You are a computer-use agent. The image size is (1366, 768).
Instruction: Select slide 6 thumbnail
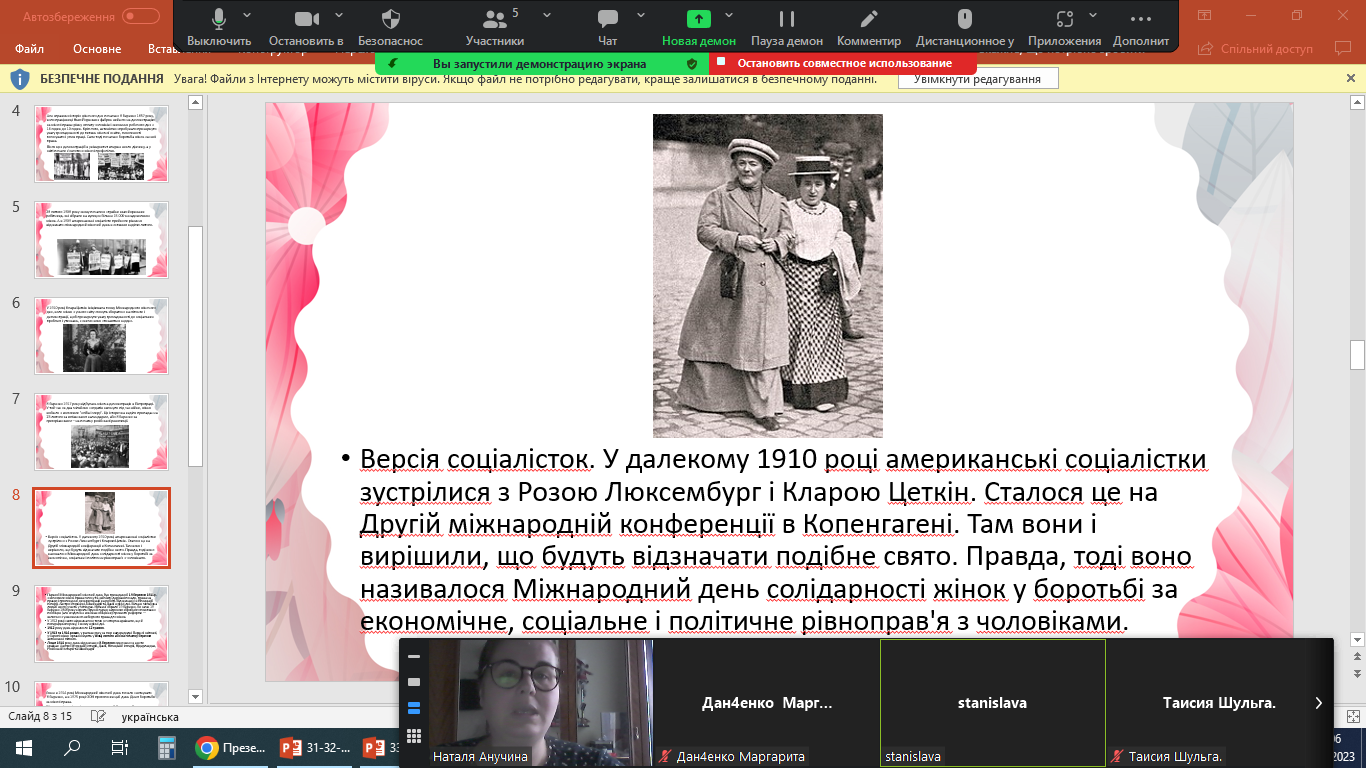tap(102, 333)
